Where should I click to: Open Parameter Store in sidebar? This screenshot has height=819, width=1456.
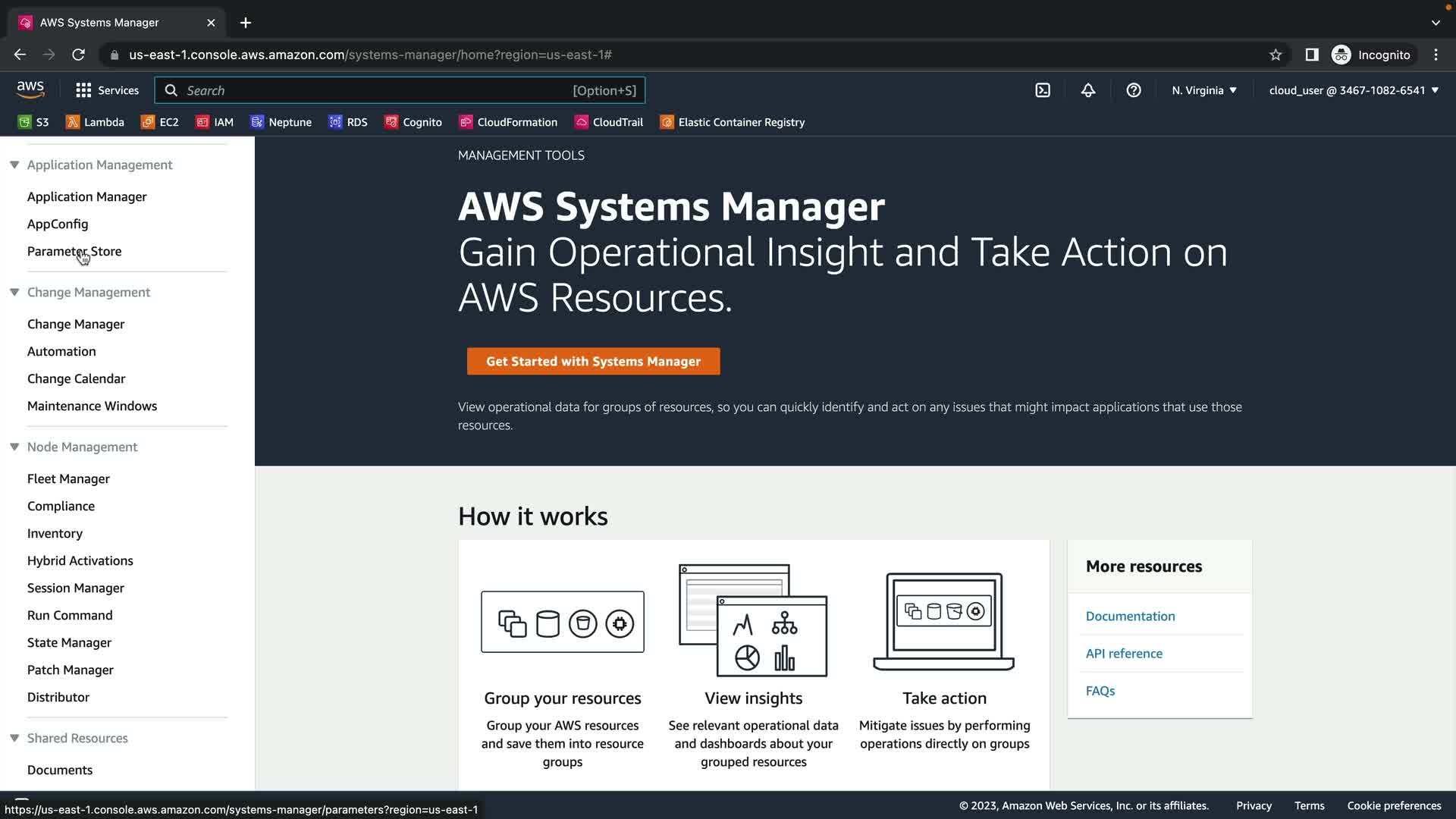pyautogui.click(x=74, y=251)
